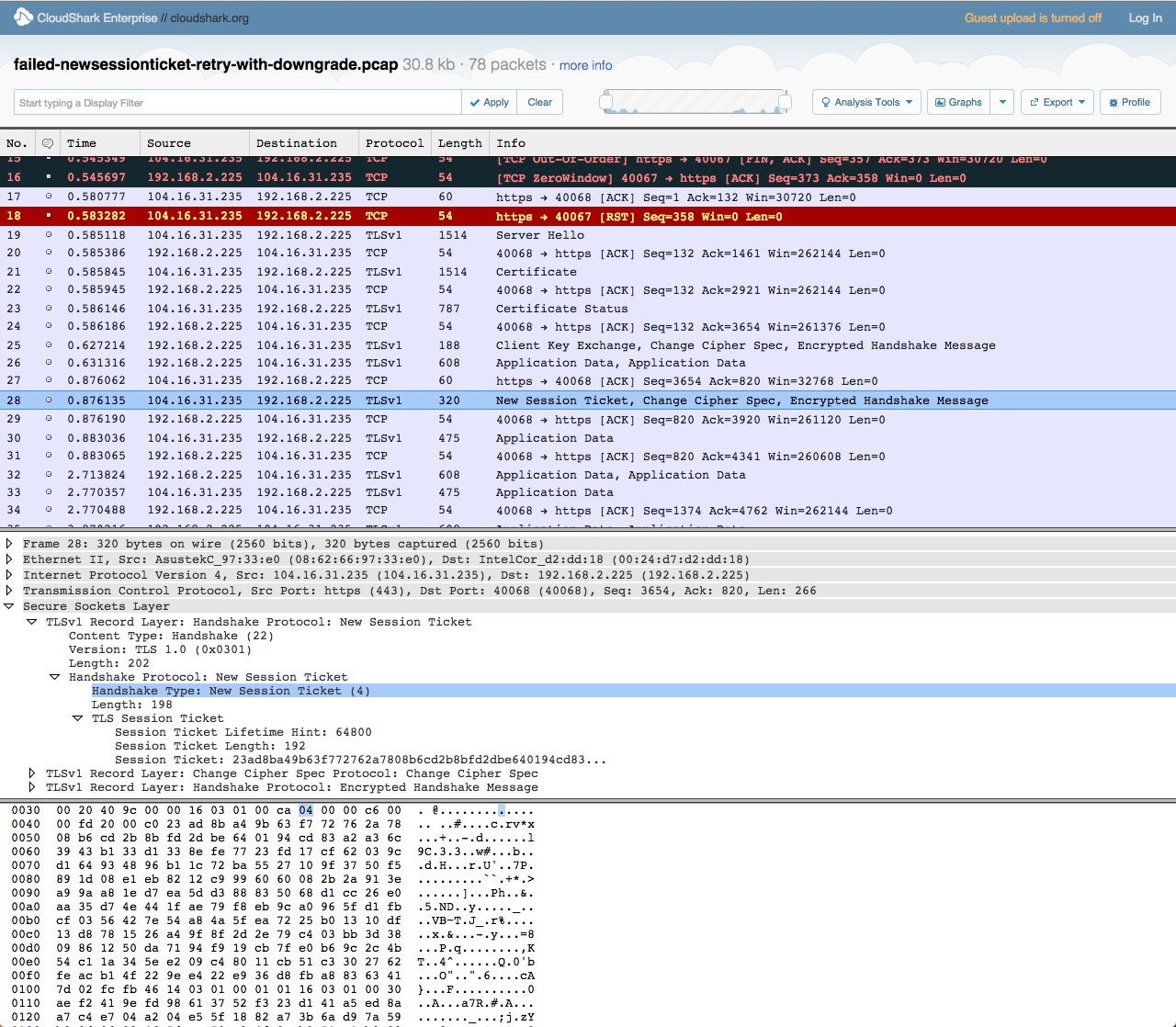This screenshot has height=1027, width=1176.
Task: Click highlighted 04 byte in hex dump
Action: (x=306, y=810)
